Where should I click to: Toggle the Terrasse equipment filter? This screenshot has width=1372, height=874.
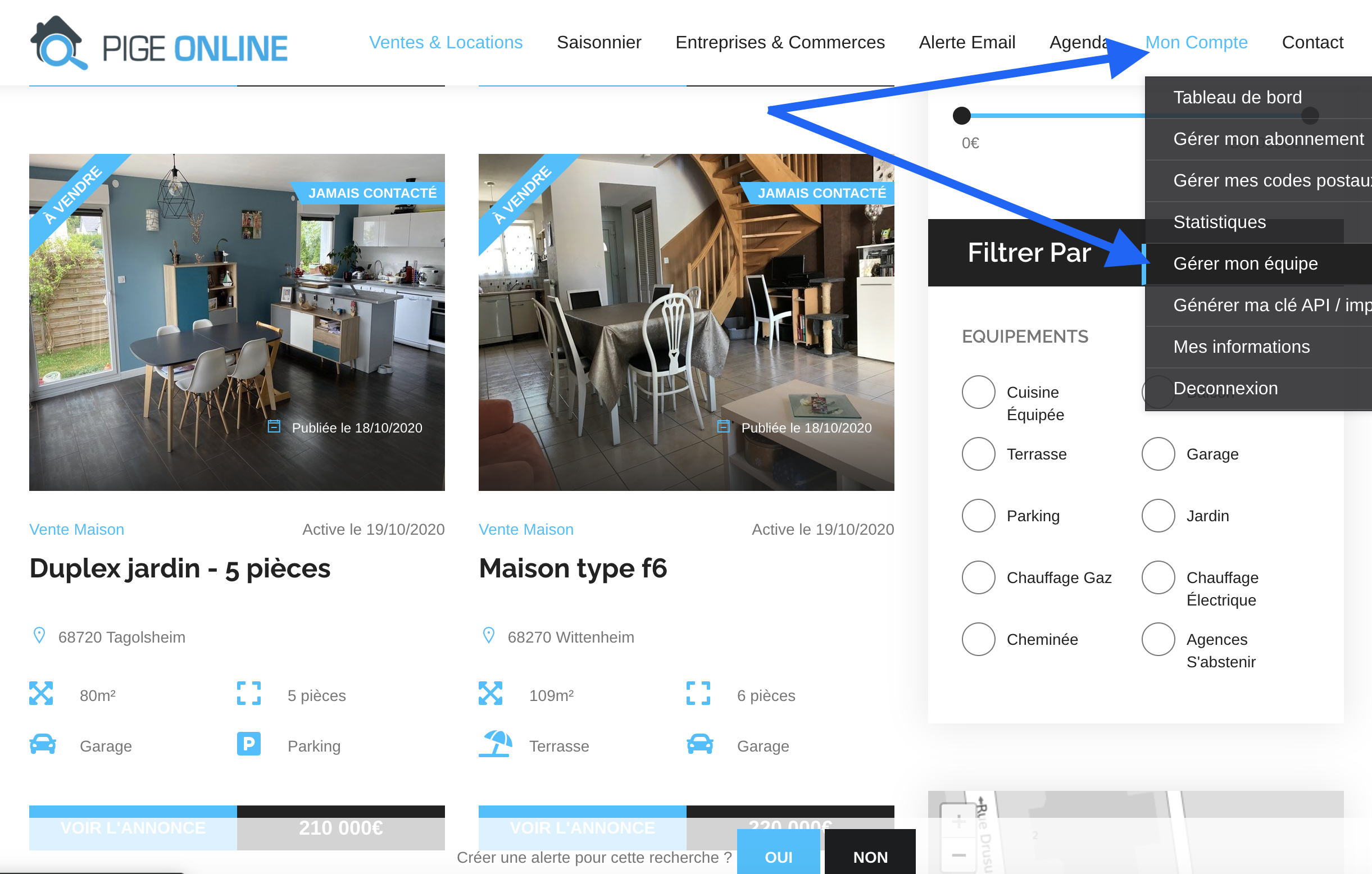tap(978, 454)
